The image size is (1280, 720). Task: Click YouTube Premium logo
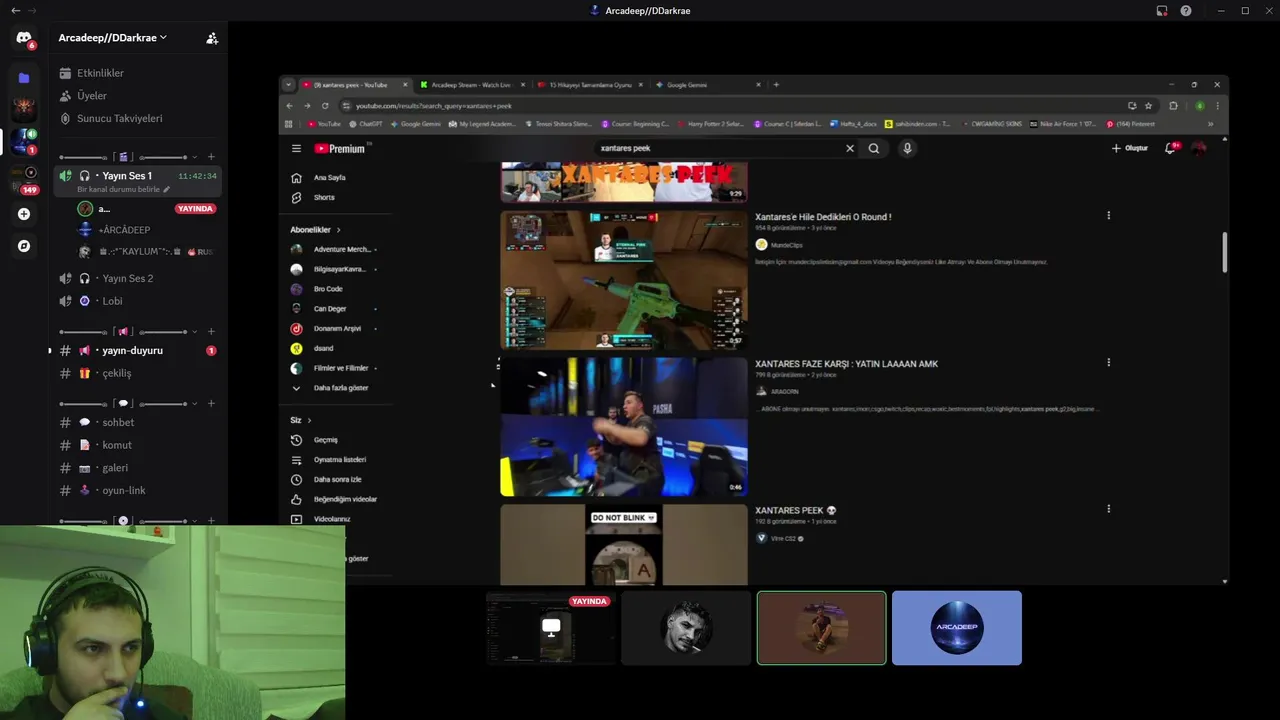[341, 148]
